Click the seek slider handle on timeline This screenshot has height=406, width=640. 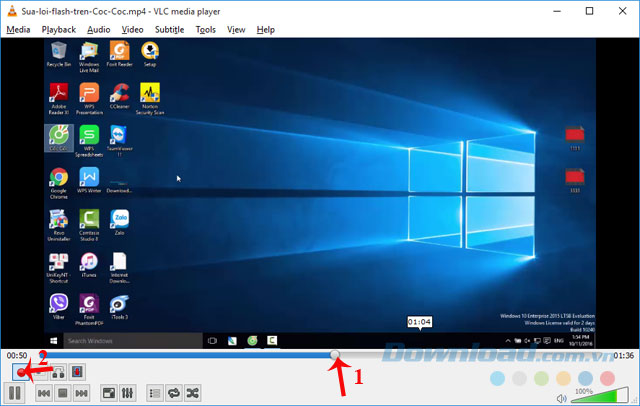(x=334, y=355)
